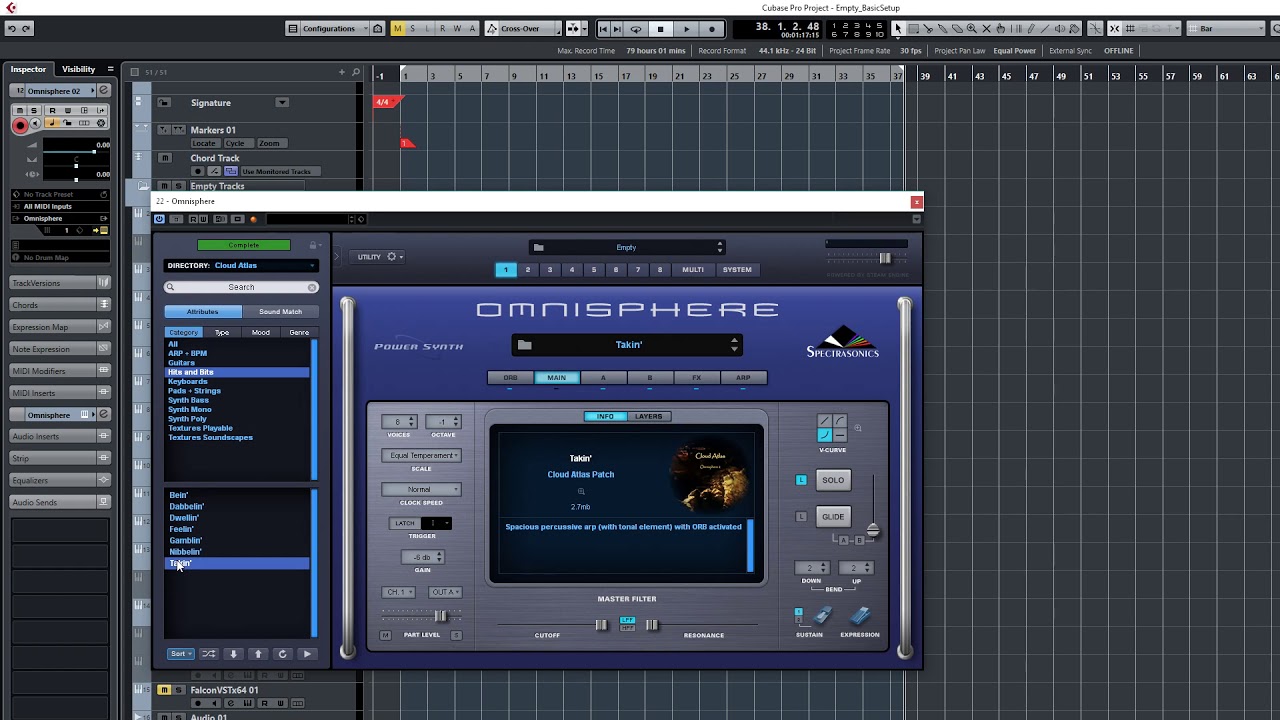Open the MULTI page
Image resolution: width=1280 pixels, height=720 pixels.
pyautogui.click(x=693, y=269)
